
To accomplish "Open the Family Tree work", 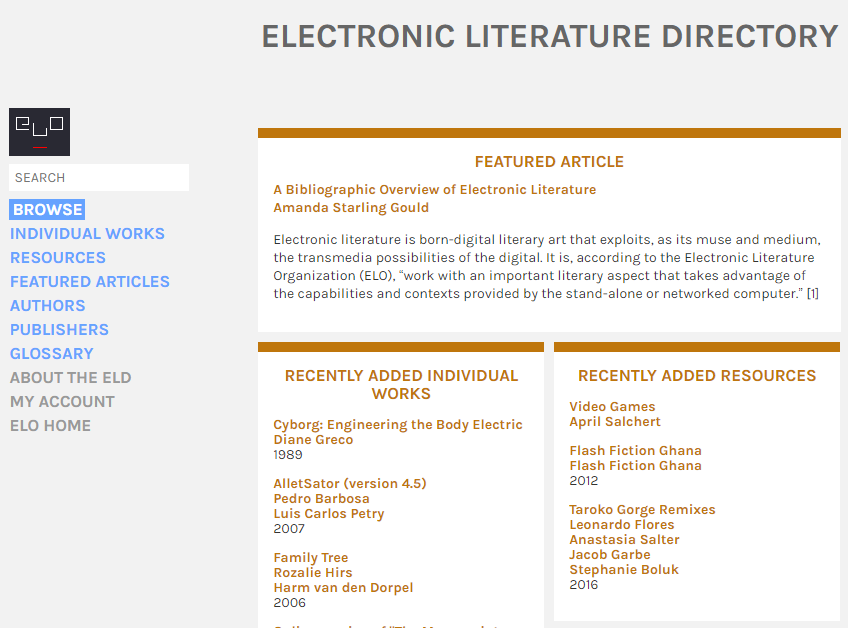I will coord(311,558).
